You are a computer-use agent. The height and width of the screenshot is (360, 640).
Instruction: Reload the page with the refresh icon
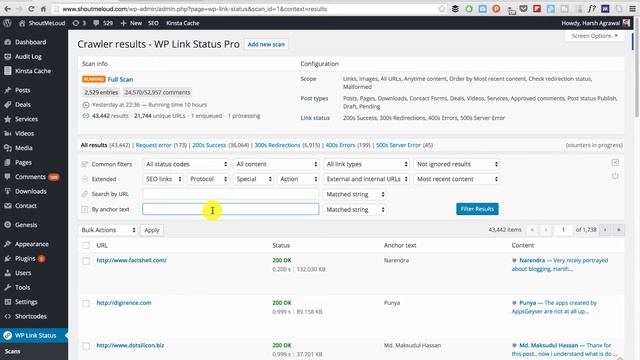[31, 9]
